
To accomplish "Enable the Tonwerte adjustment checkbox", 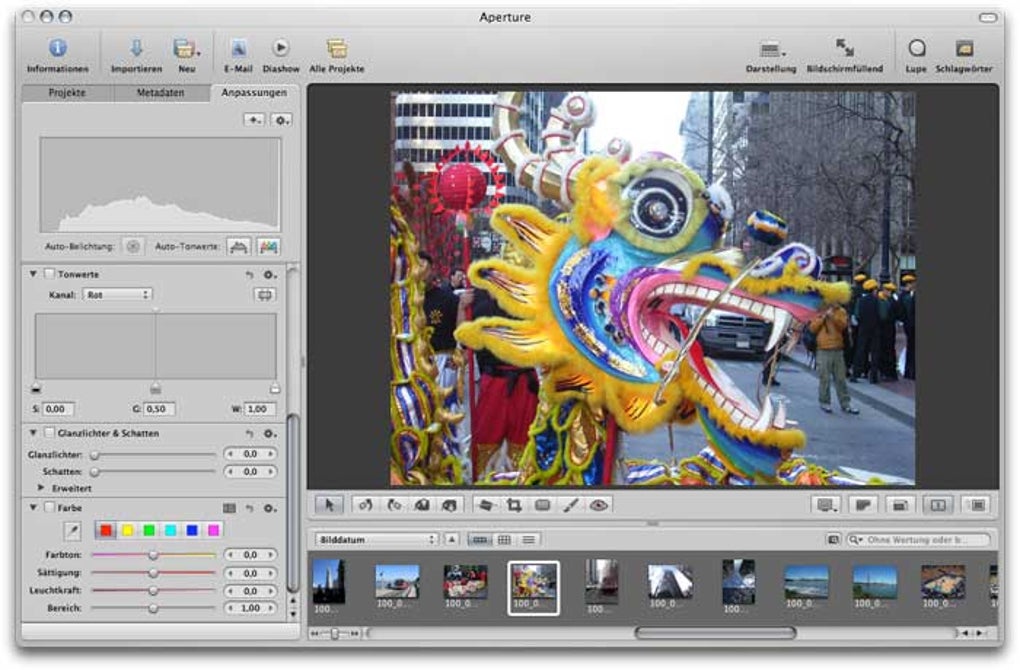I will pos(49,274).
